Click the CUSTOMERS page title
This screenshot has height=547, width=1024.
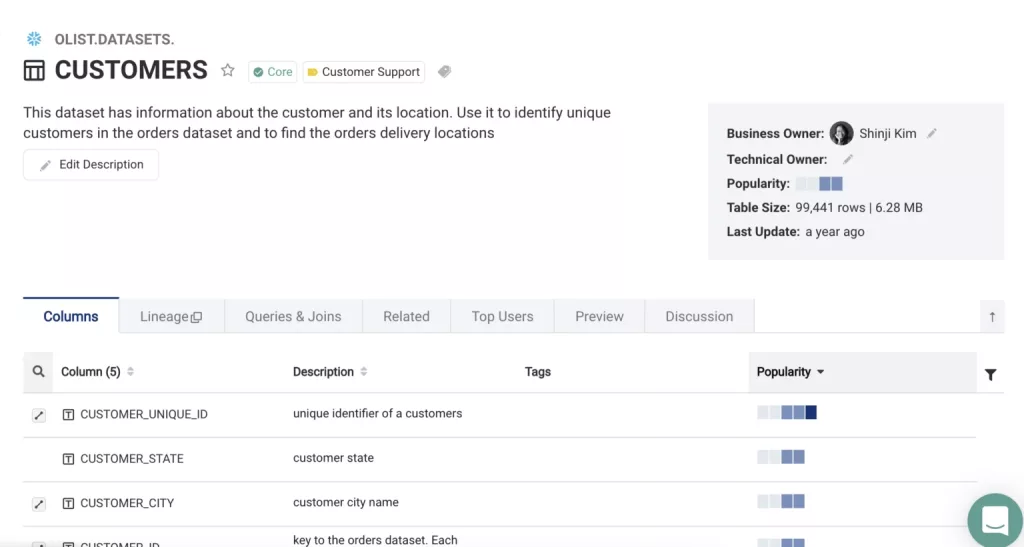131,70
